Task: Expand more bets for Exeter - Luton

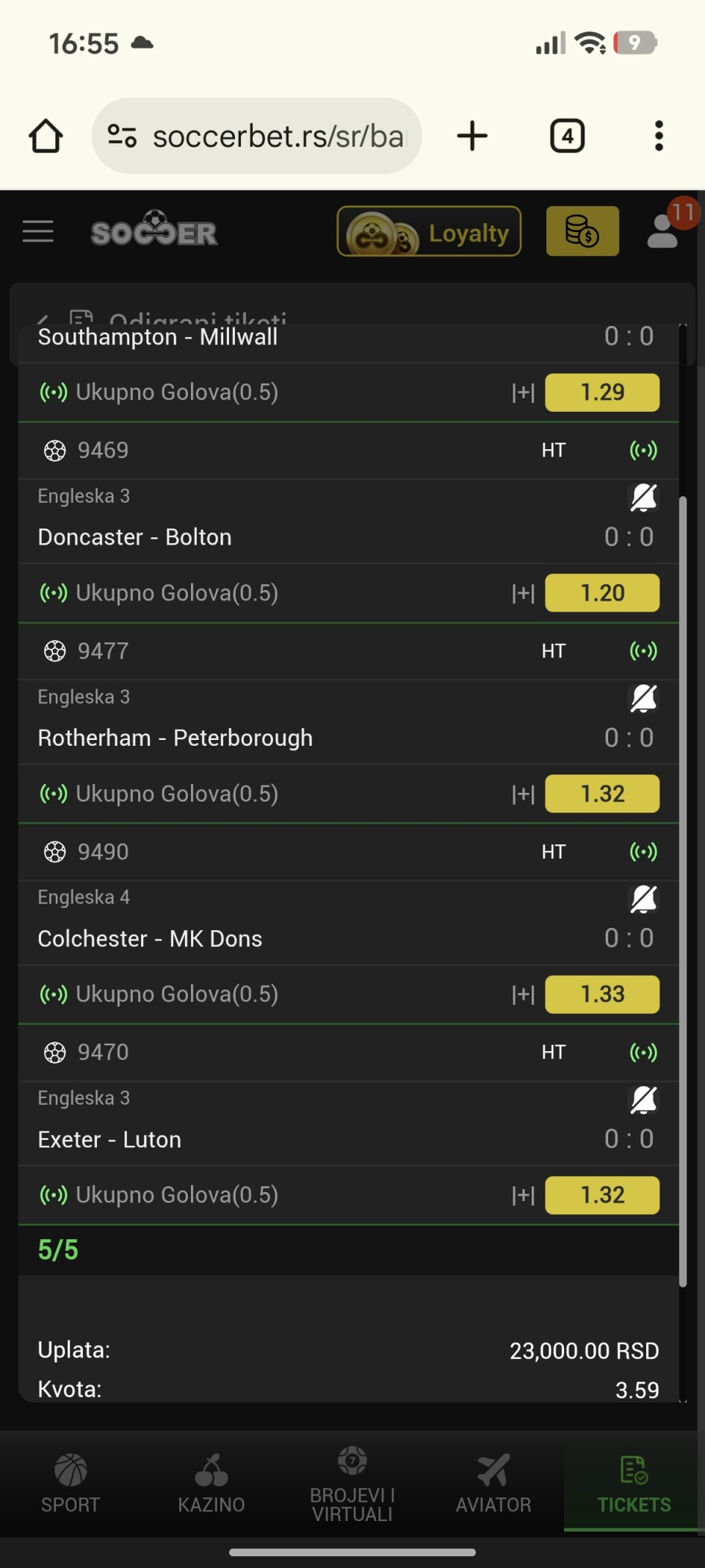Action: (523, 1195)
